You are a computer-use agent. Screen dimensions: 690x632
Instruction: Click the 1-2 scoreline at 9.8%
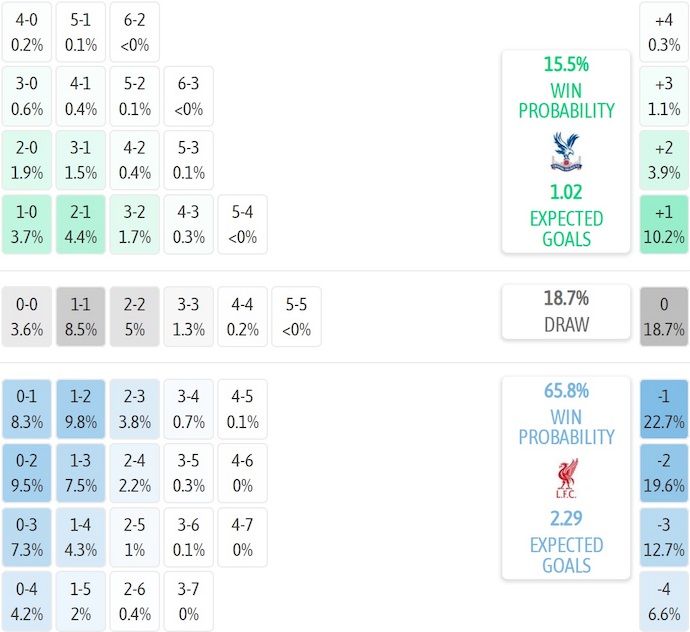[x=81, y=408]
